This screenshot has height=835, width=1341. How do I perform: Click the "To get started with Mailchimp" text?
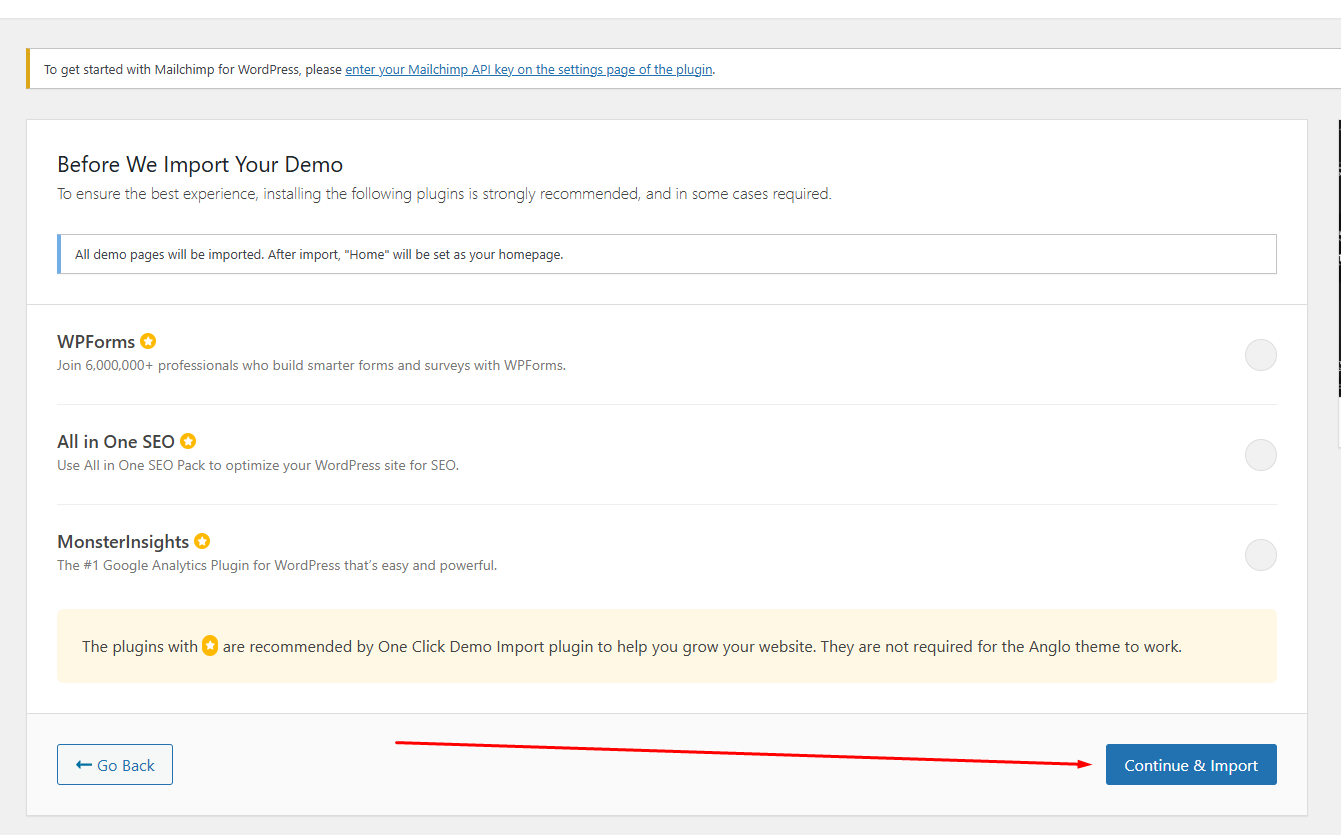coord(192,70)
